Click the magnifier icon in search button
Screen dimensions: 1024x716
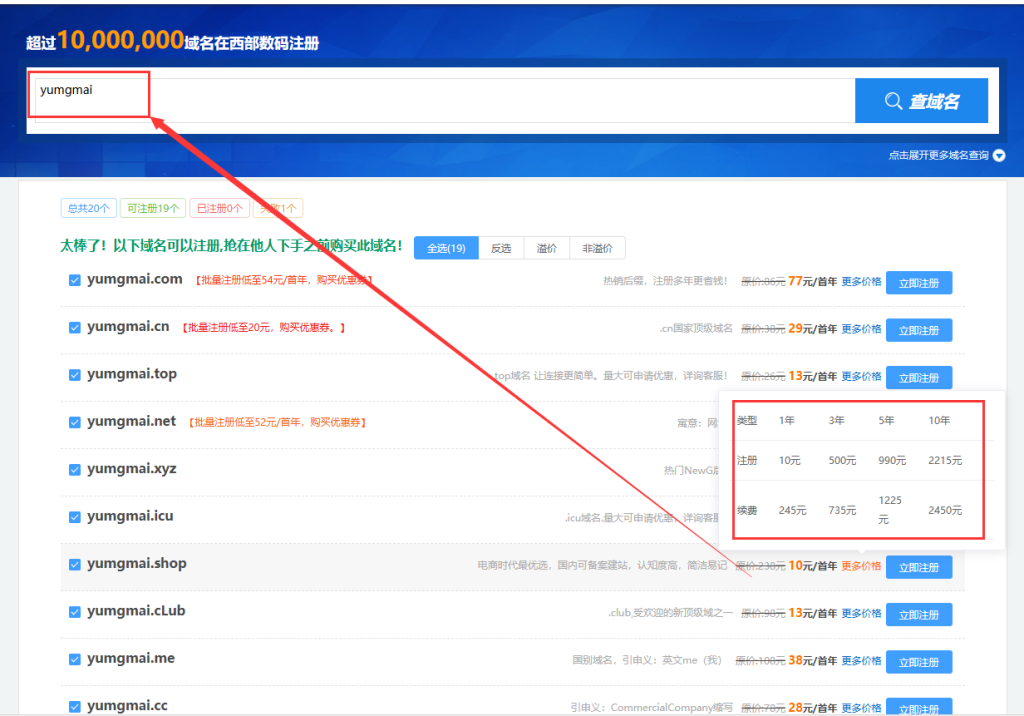coord(894,101)
